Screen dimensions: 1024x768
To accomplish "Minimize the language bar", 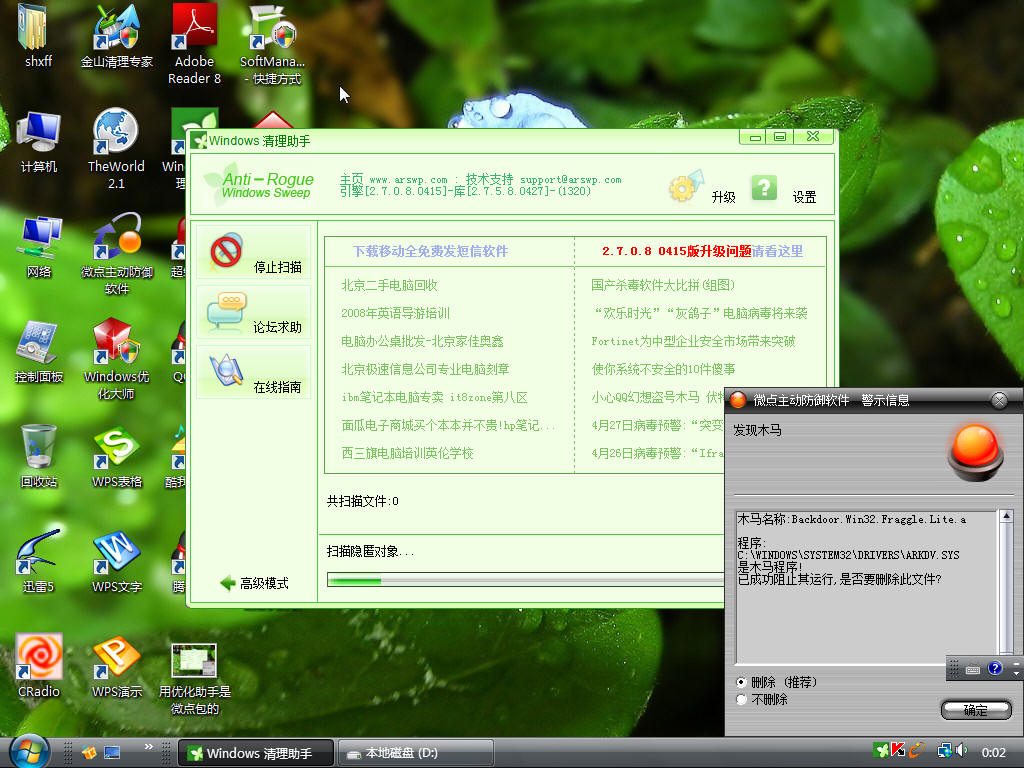I will click(x=1016, y=663).
